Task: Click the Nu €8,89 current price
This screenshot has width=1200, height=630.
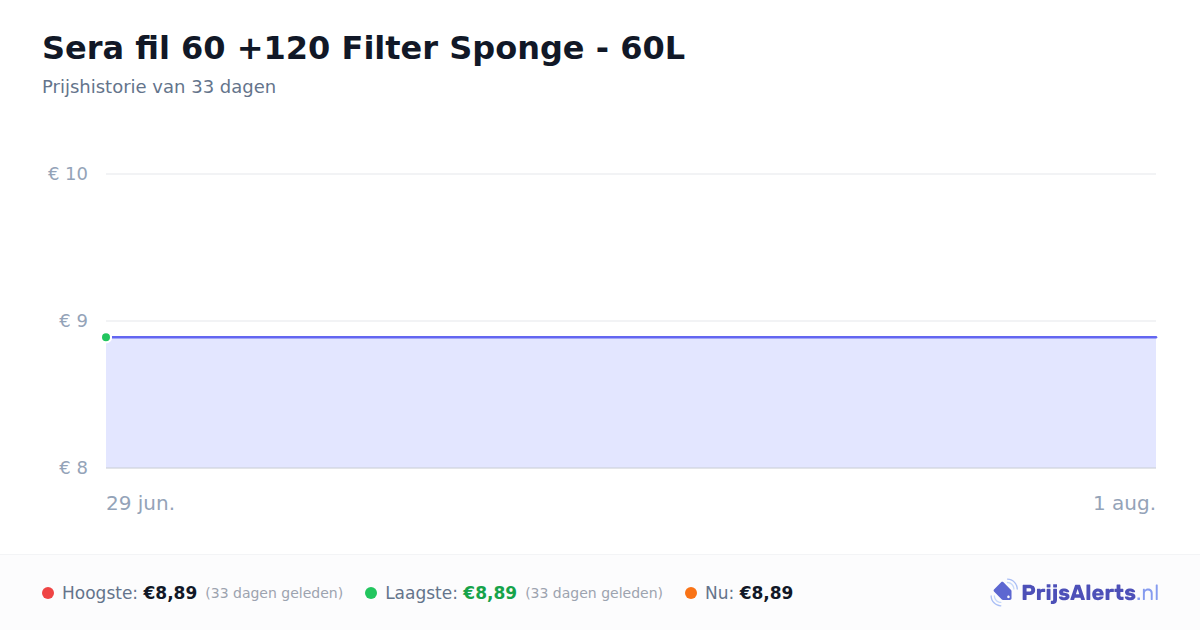Action: pos(766,593)
